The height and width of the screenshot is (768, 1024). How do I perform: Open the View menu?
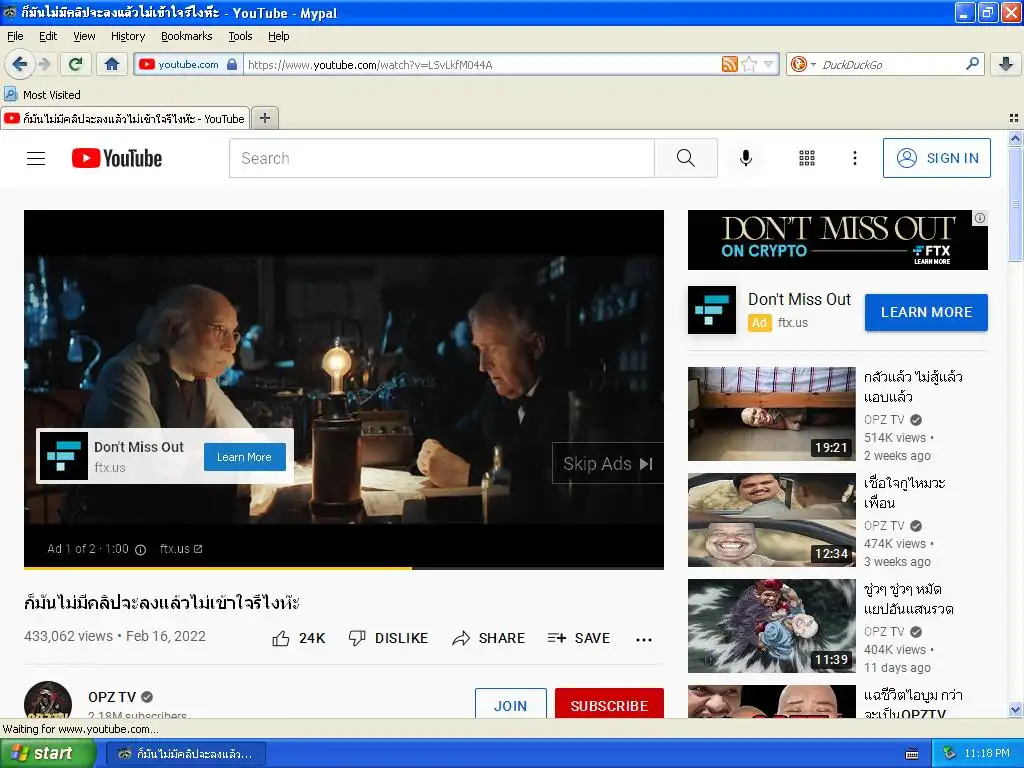click(x=84, y=36)
